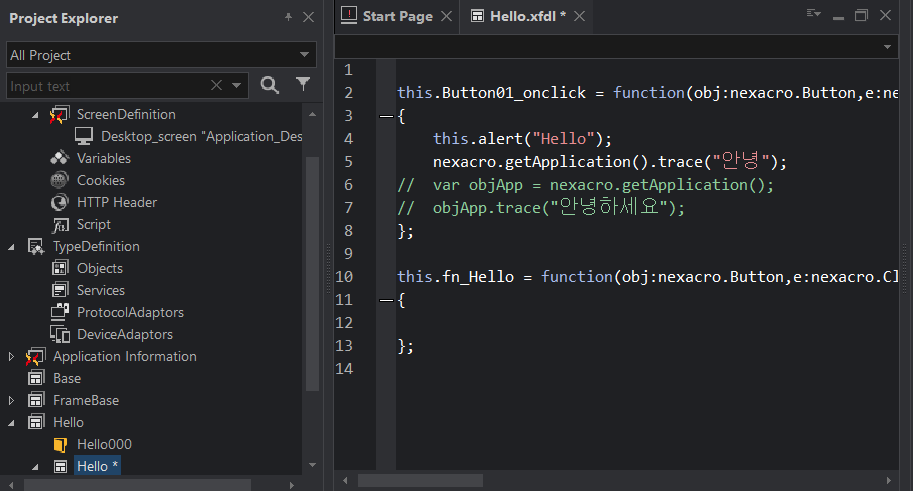Collapse the Button01_onclick code block at line 3
The height and width of the screenshot is (491, 913).
point(386,116)
